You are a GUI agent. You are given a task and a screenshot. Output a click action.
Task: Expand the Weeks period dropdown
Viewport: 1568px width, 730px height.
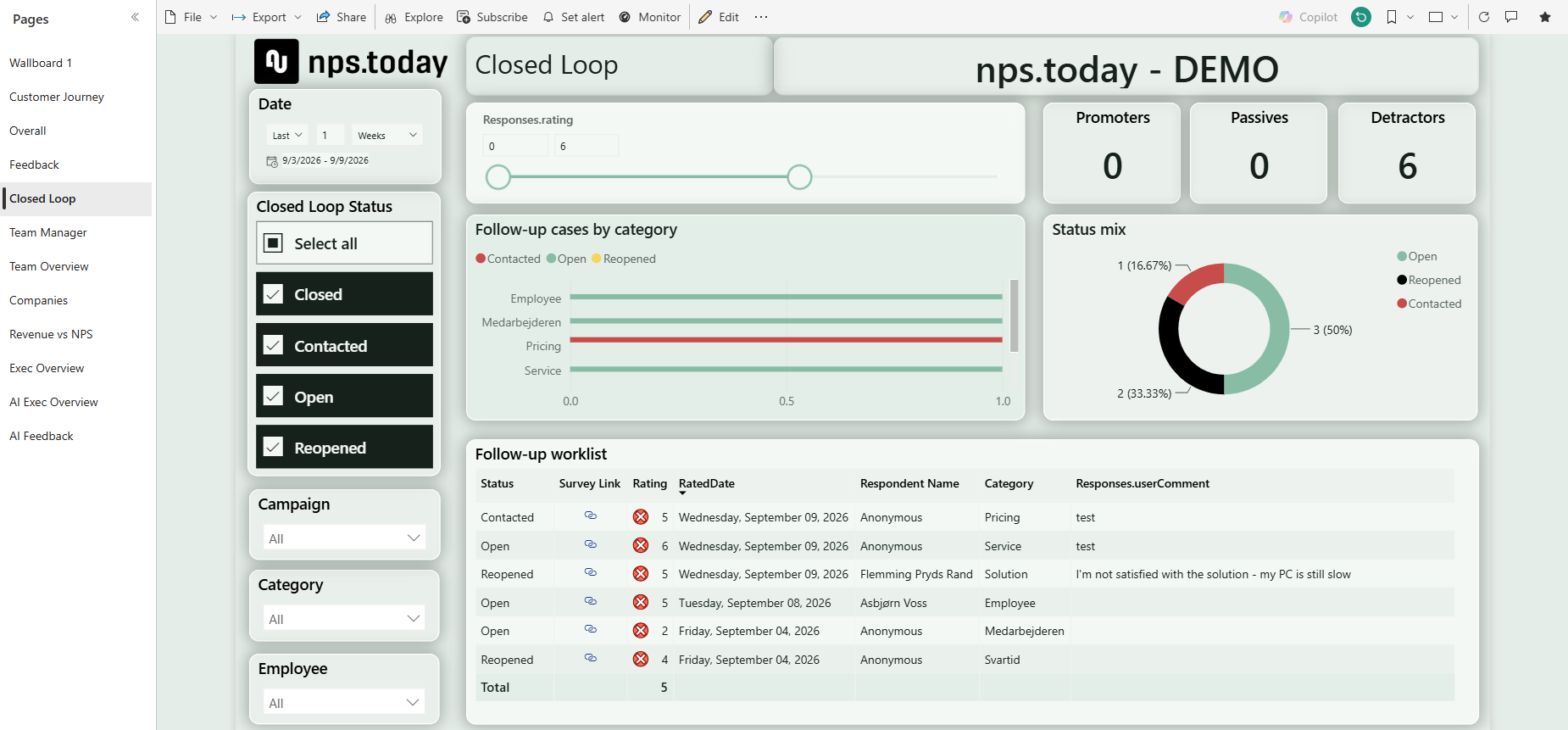387,136
